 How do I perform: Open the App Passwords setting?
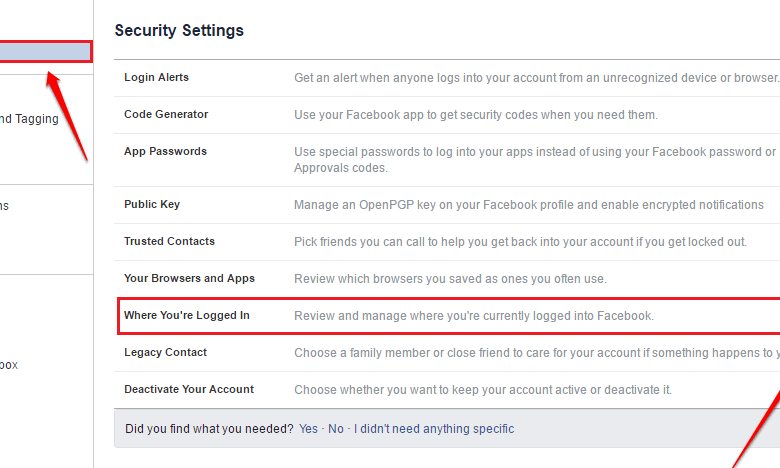click(x=165, y=151)
